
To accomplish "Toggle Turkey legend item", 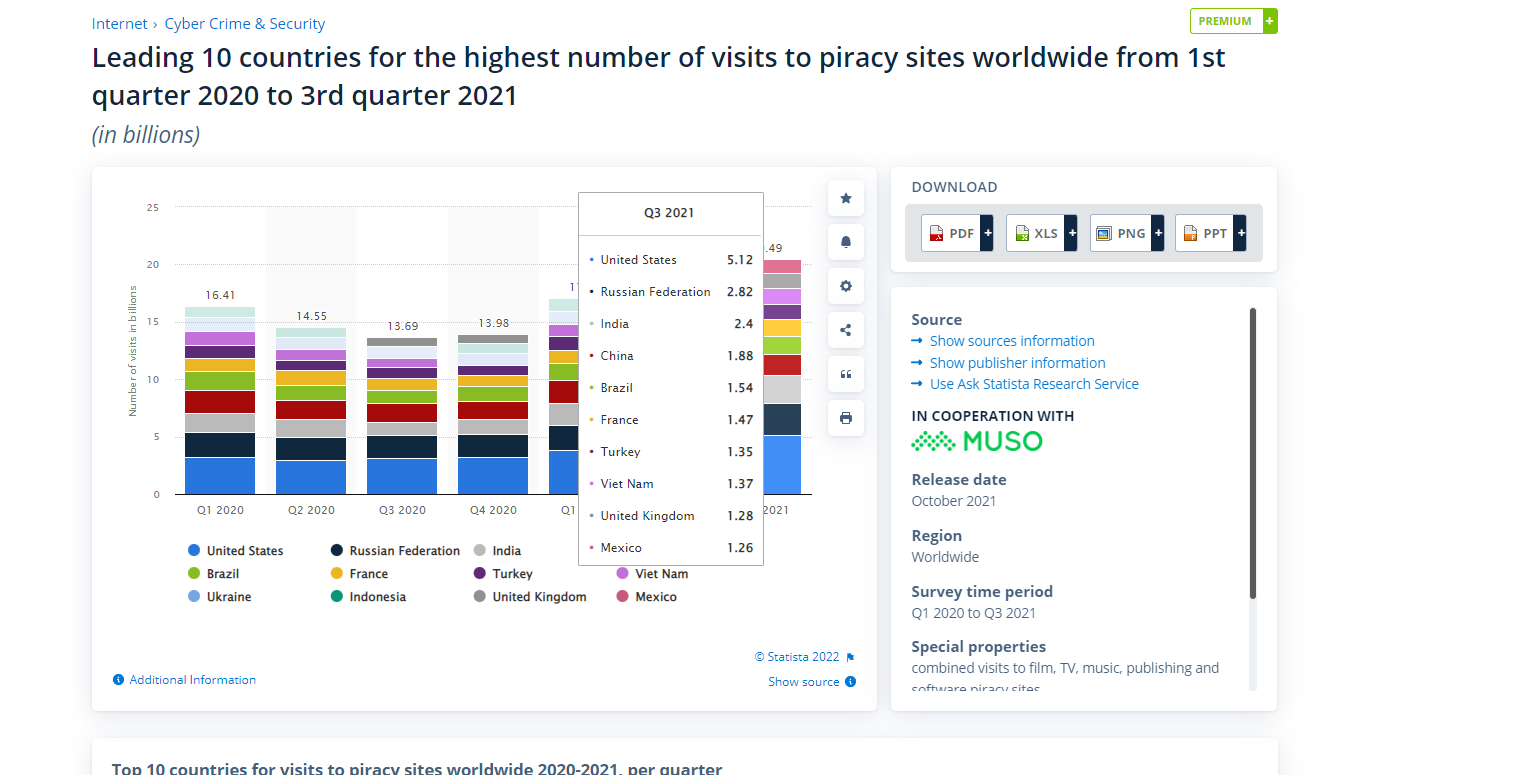I will coord(503,574).
